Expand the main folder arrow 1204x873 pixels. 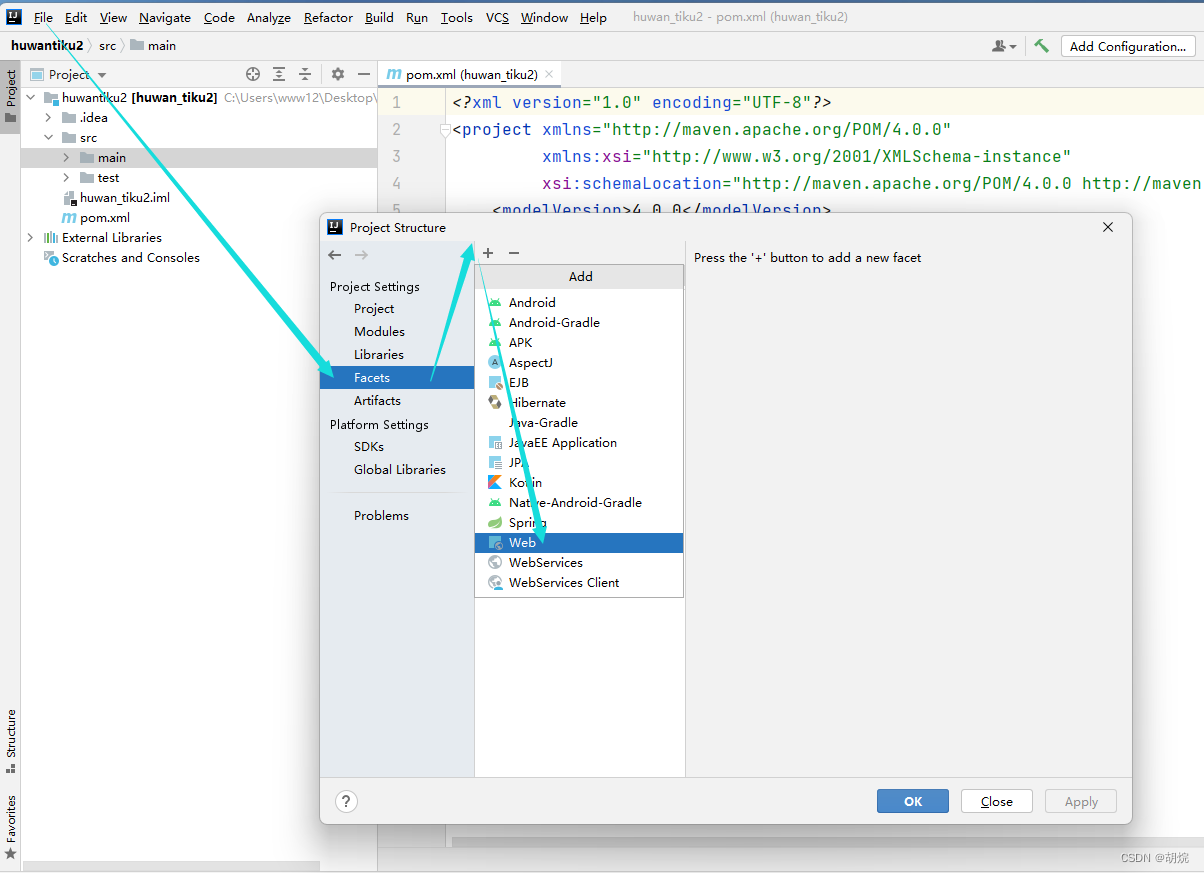click(66, 158)
